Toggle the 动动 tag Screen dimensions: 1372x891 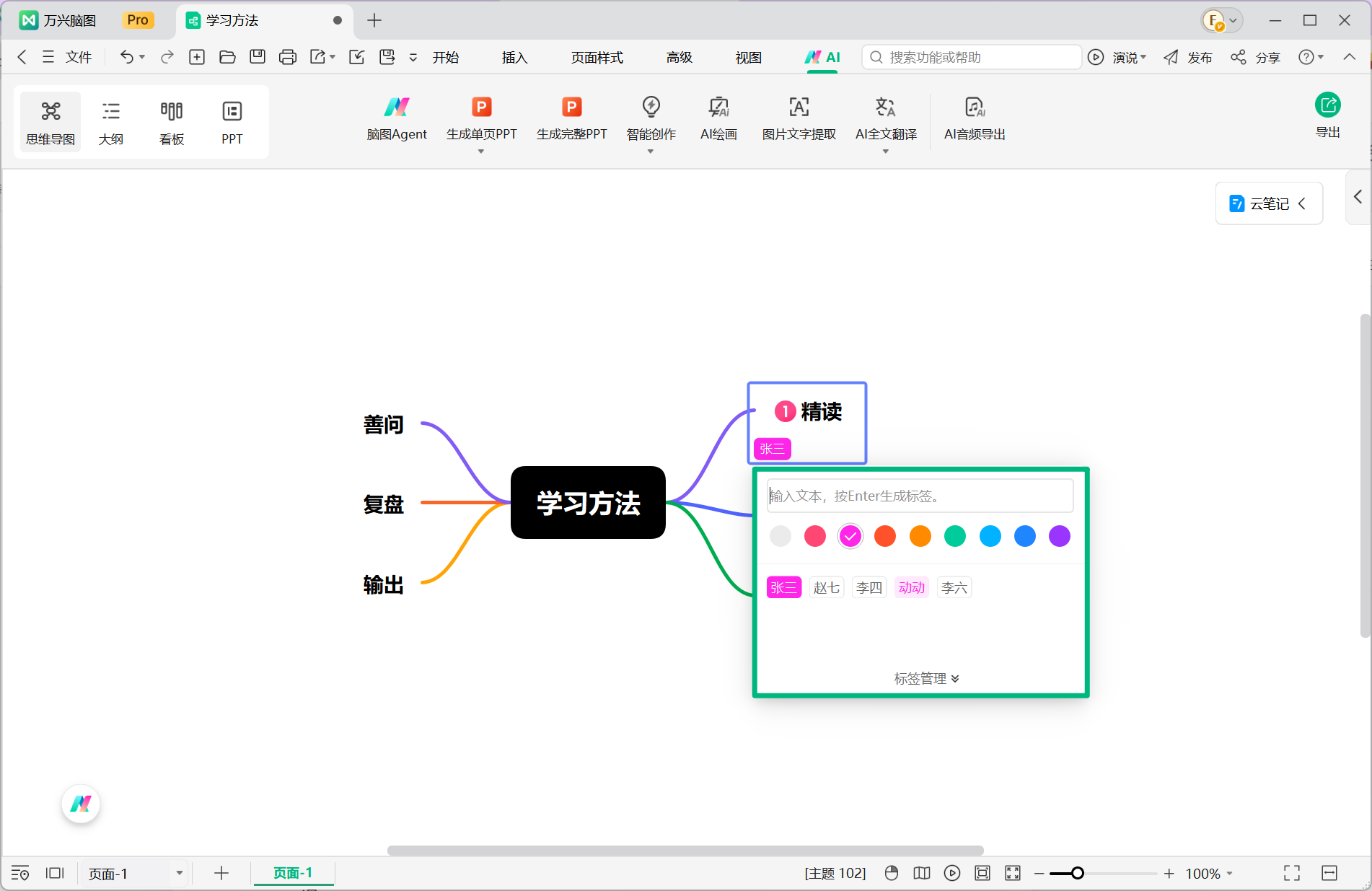pos(912,587)
